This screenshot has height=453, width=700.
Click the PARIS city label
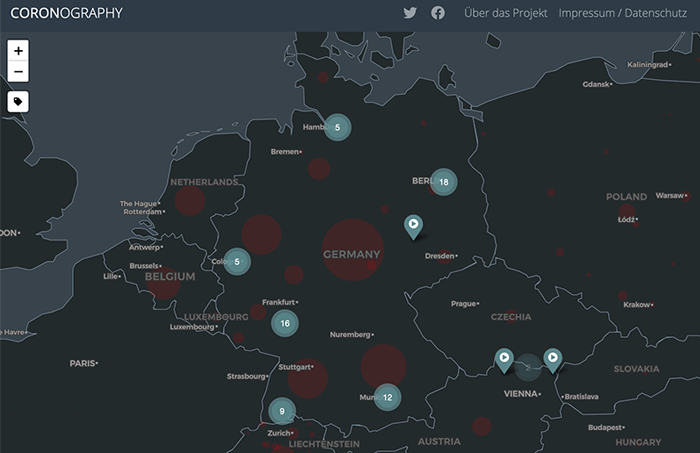(x=83, y=363)
